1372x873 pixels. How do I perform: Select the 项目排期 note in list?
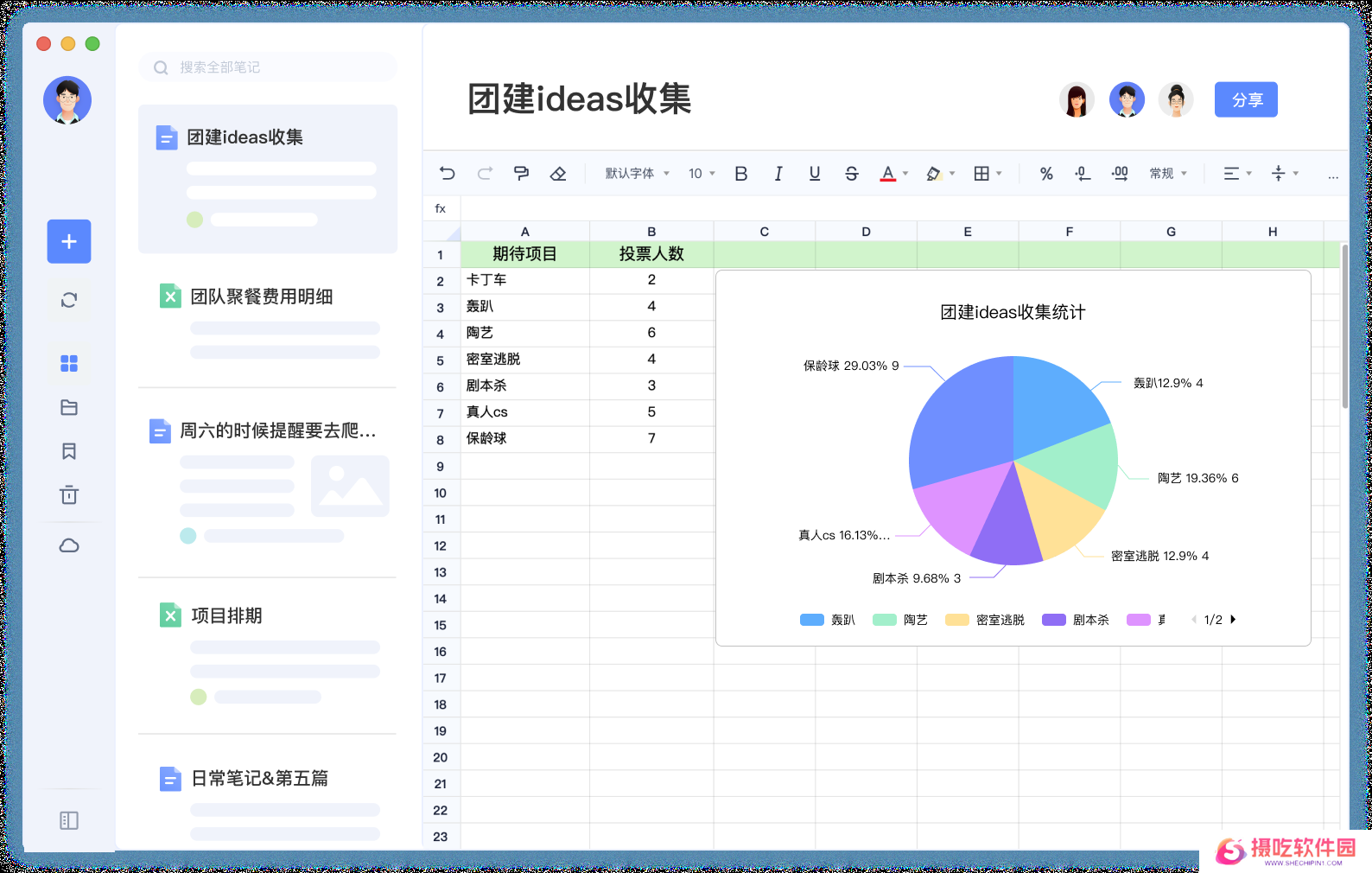[x=226, y=615]
